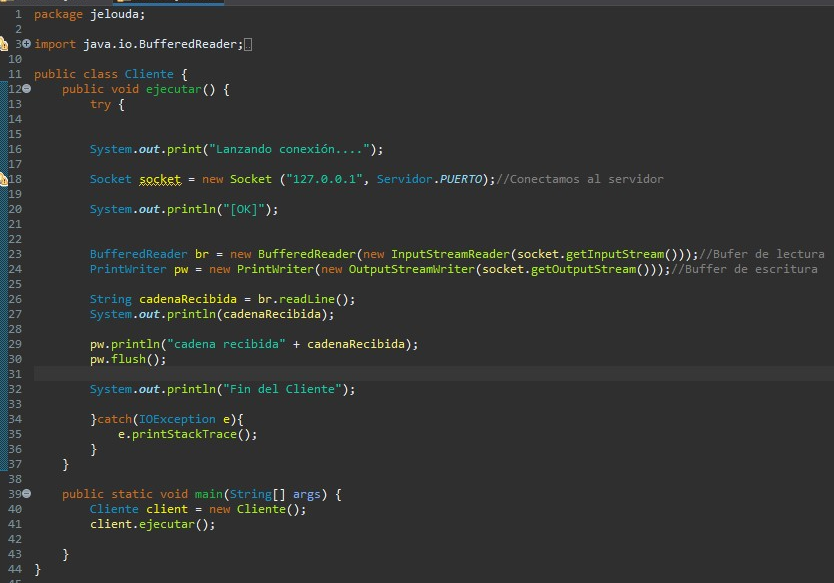Click the folded-imports placeholder box after BufferedReader
The width and height of the screenshot is (834, 583).
click(248, 44)
